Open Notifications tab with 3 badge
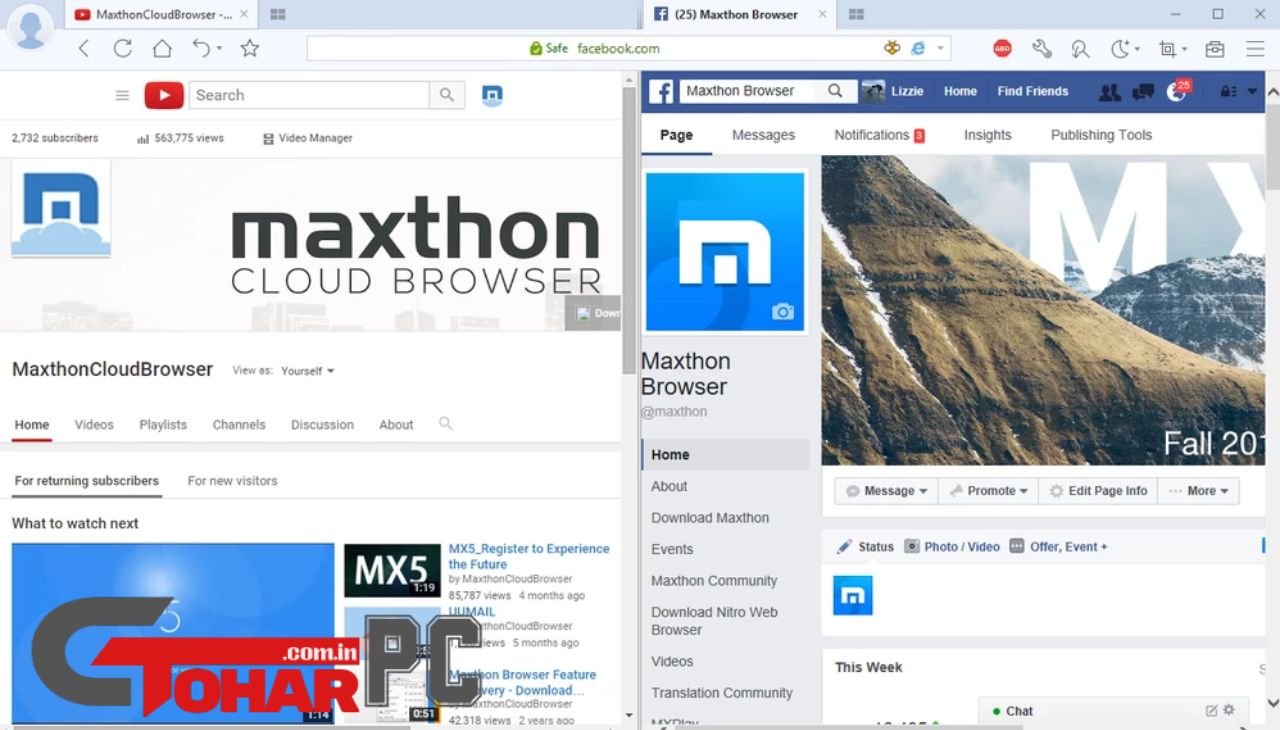Screen dimensions: 1280x730 pos(879,135)
